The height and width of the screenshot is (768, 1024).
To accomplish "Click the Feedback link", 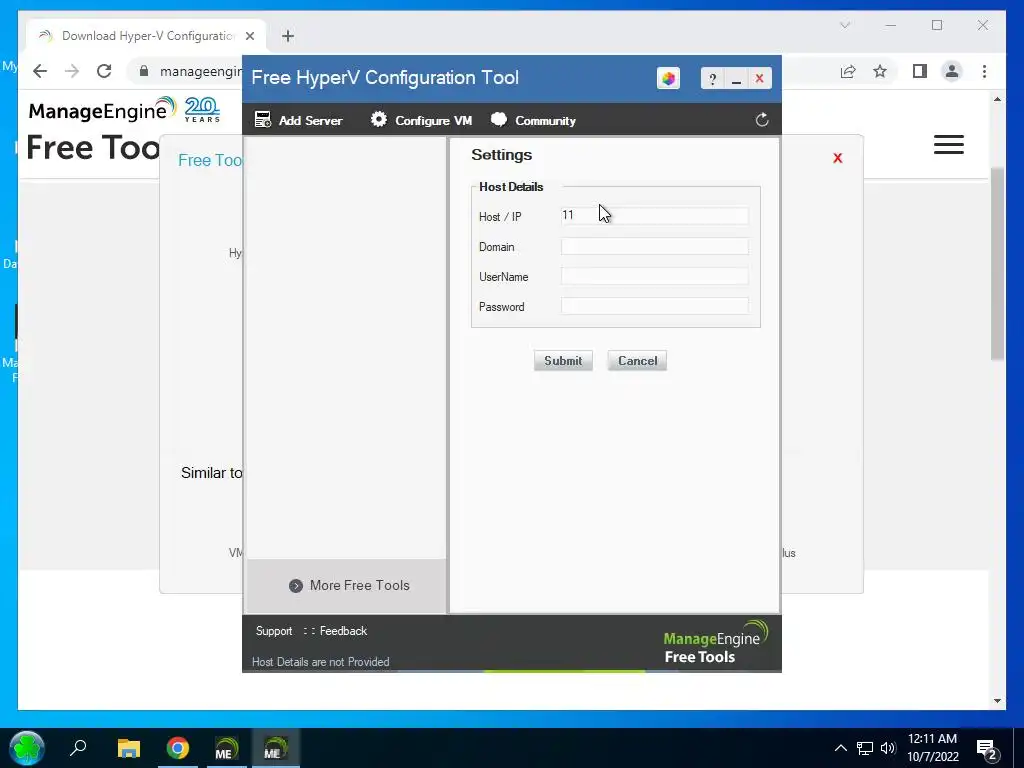I will tap(343, 631).
